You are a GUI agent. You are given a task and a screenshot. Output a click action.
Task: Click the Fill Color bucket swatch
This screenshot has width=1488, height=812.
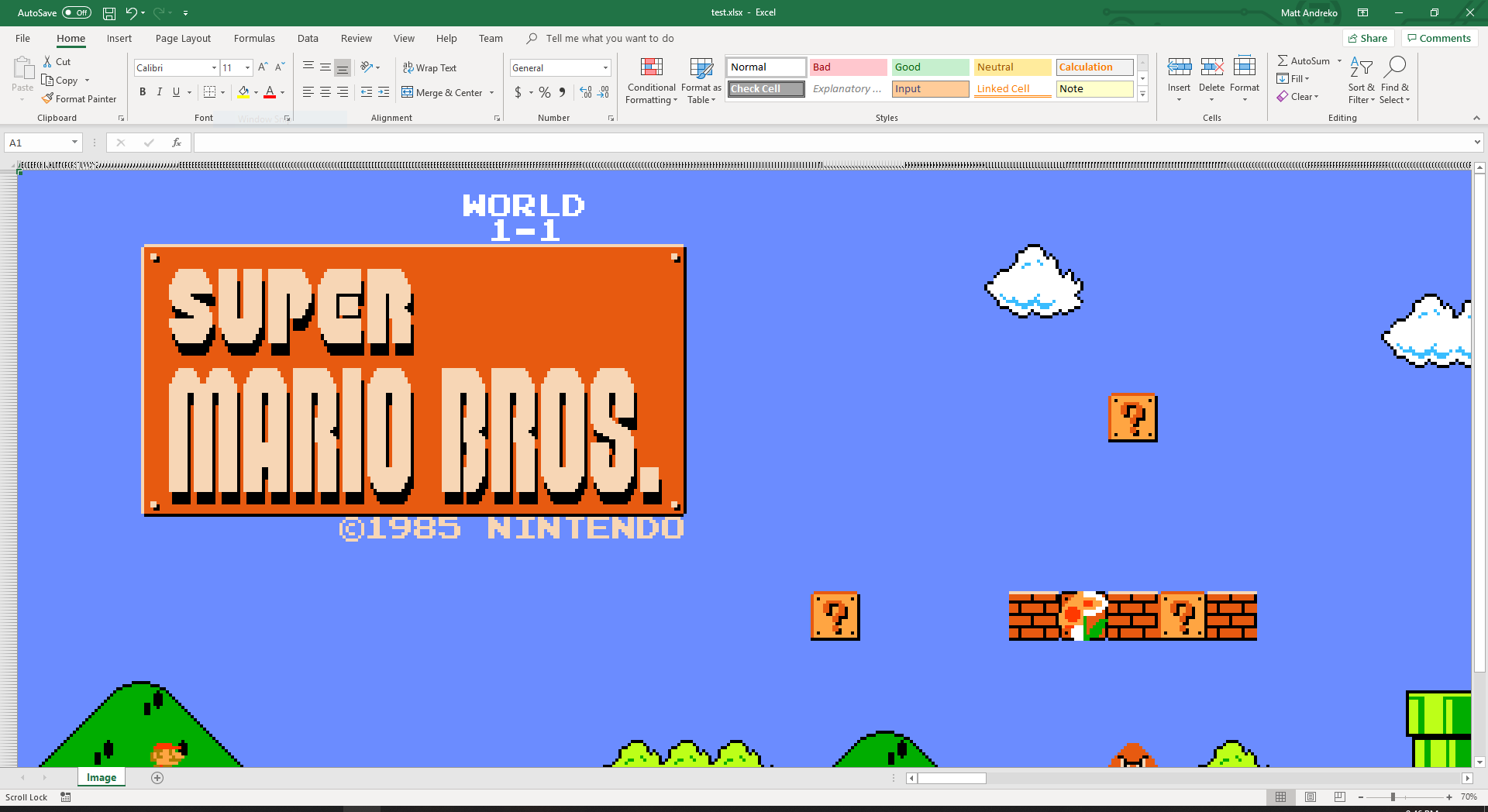[243, 92]
